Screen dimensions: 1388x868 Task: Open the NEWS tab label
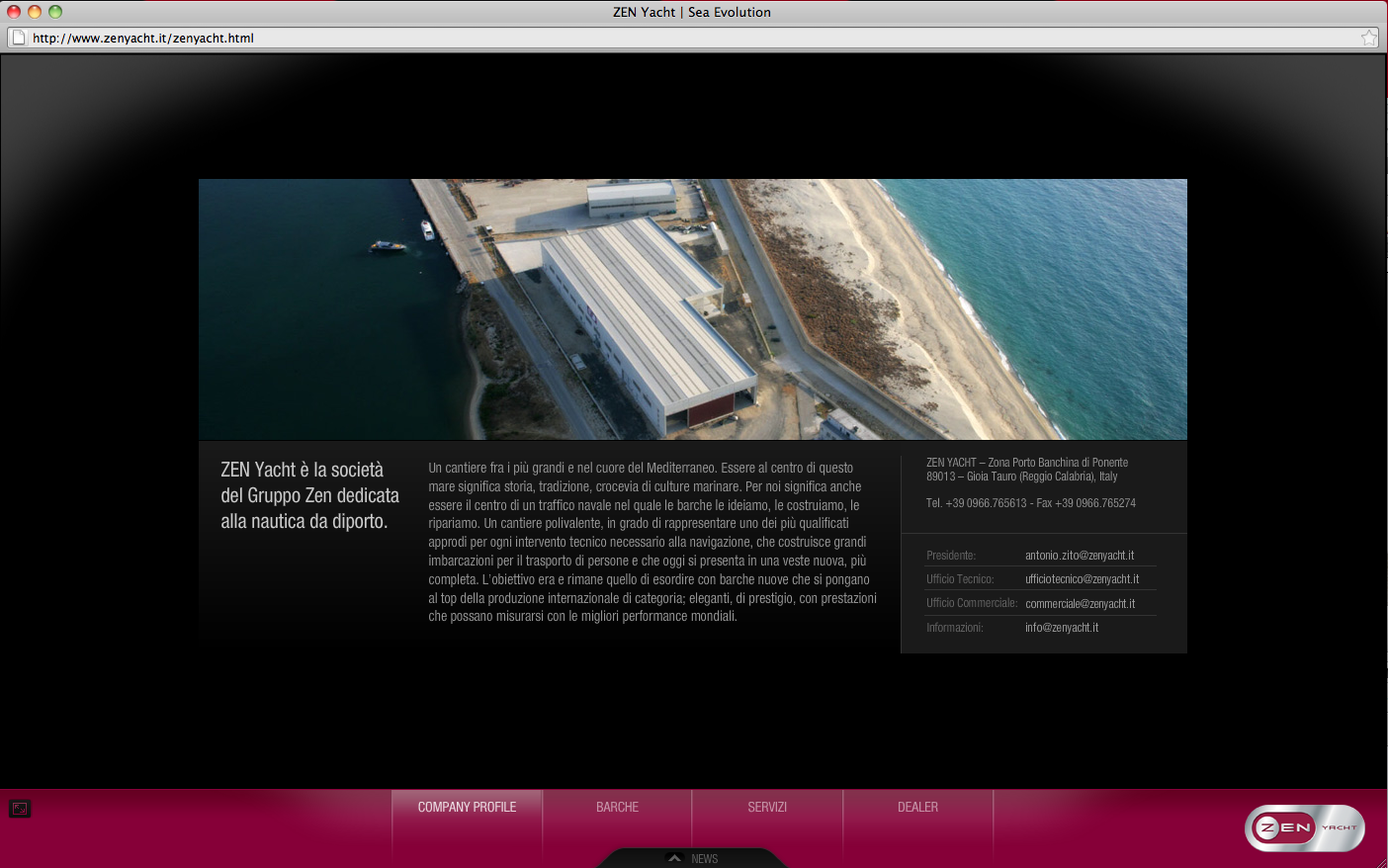tap(705, 858)
